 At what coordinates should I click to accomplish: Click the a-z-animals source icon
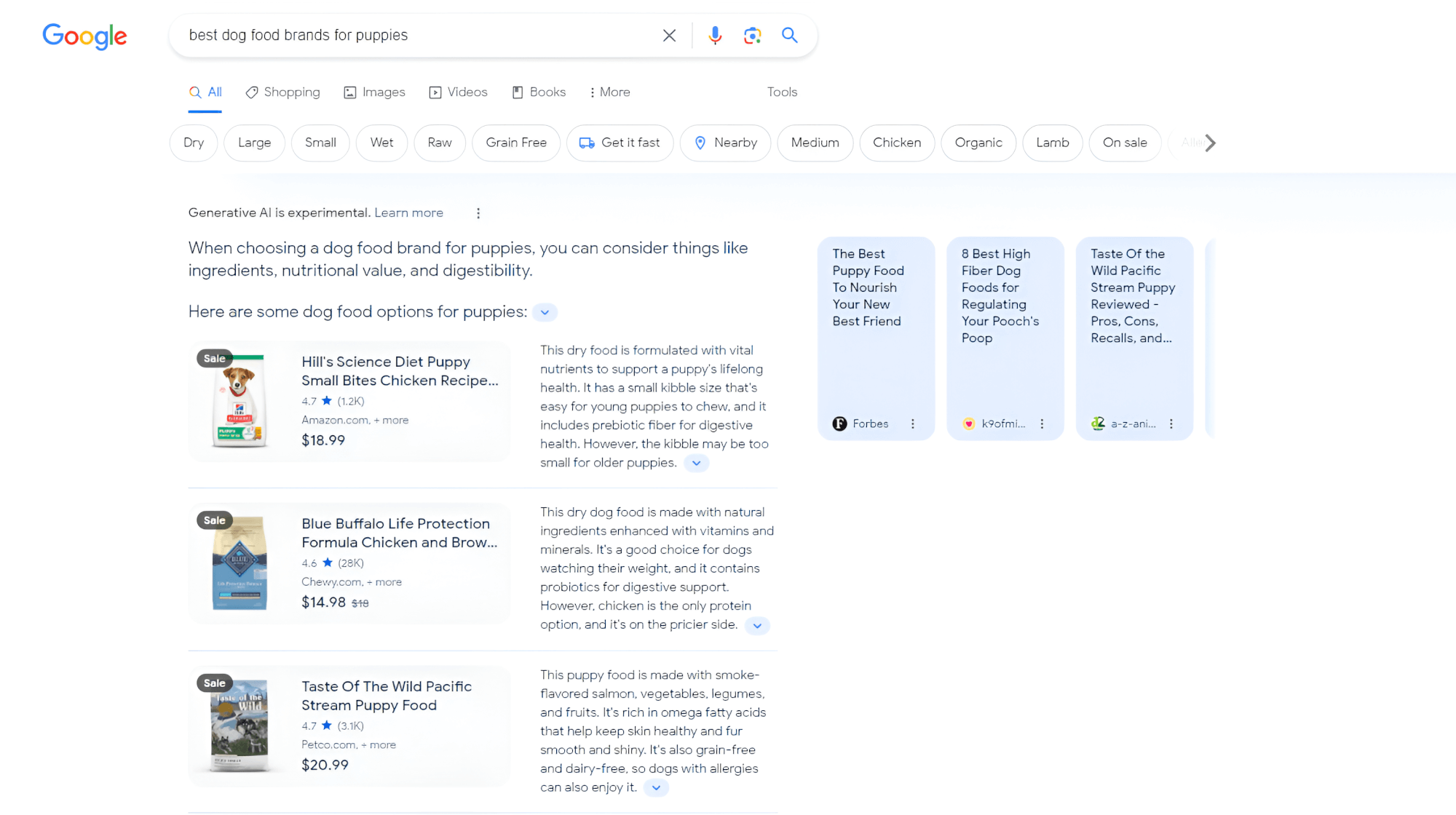1098,424
